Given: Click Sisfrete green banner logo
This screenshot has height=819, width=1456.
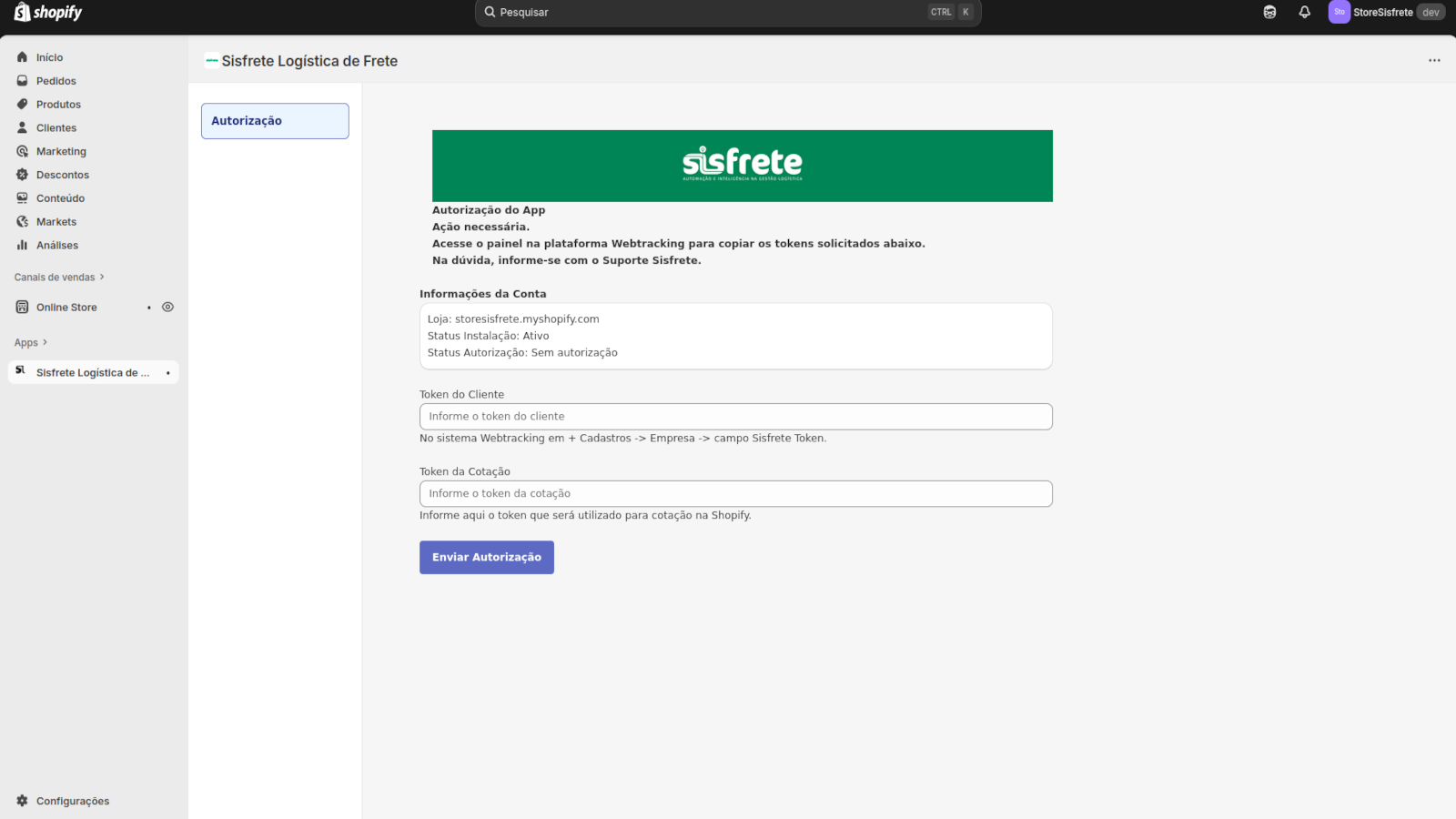Looking at the screenshot, I should coord(743,164).
